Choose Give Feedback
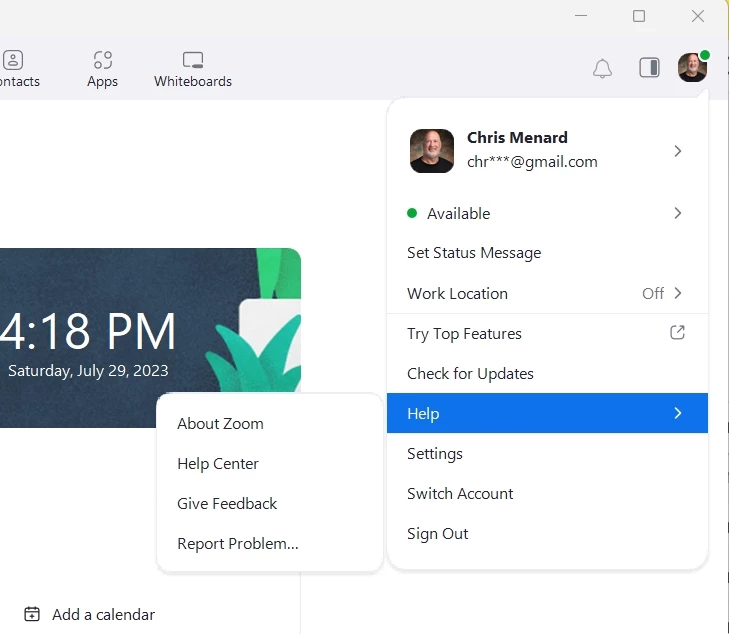This screenshot has height=634, width=729. pos(270,503)
